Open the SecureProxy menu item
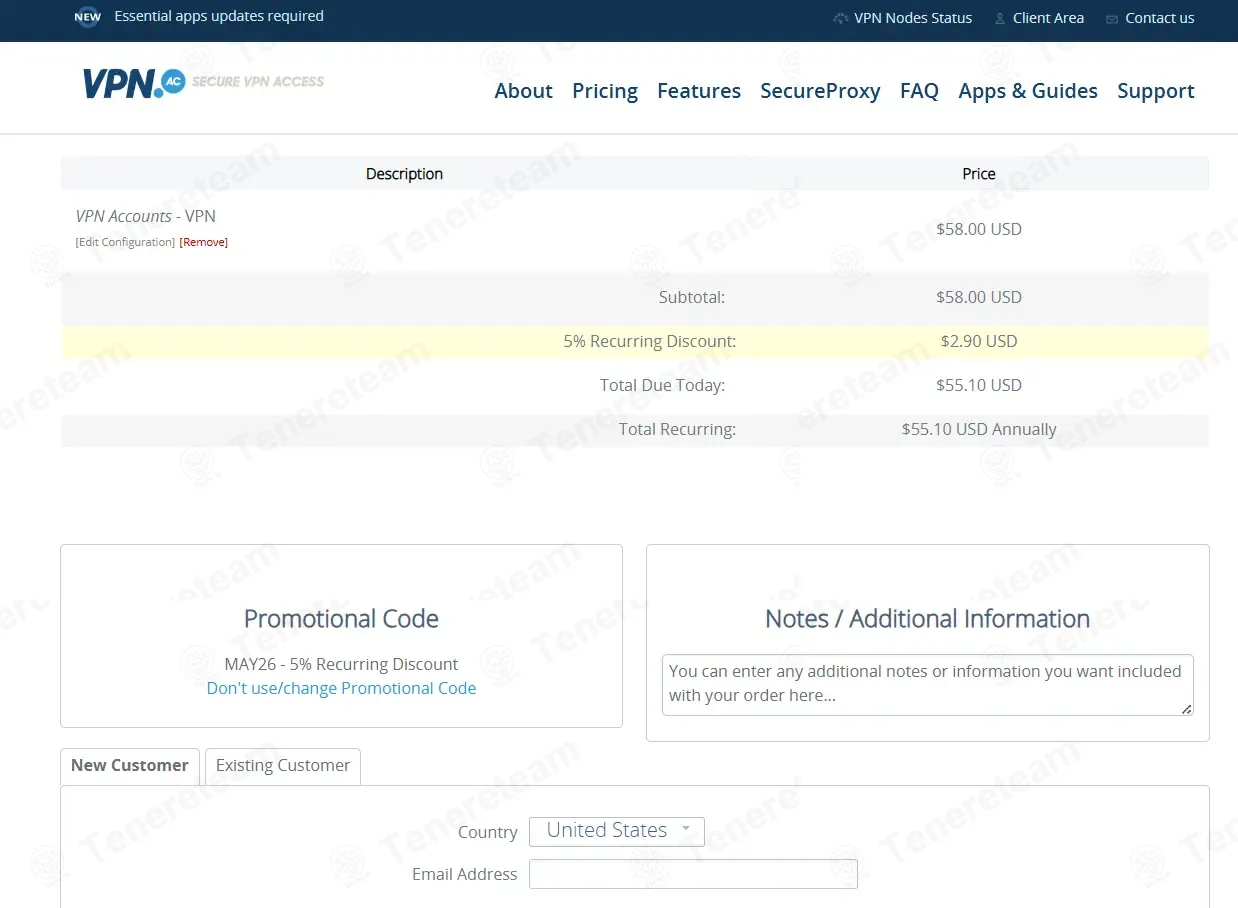This screenshot has width=1238, height=908. point(820,91)
